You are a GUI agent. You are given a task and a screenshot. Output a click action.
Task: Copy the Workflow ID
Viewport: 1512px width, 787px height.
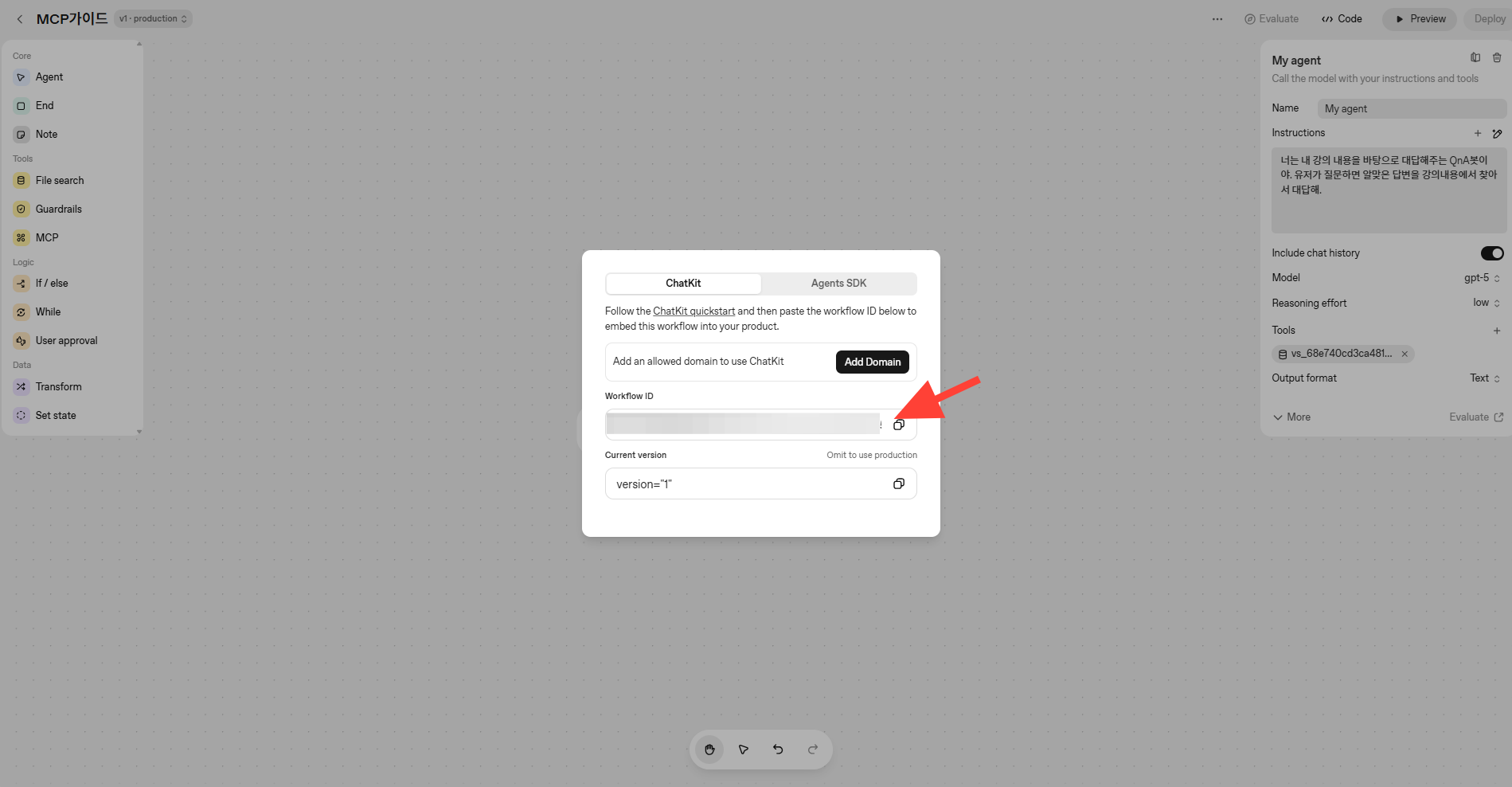(x=898, y=425)
